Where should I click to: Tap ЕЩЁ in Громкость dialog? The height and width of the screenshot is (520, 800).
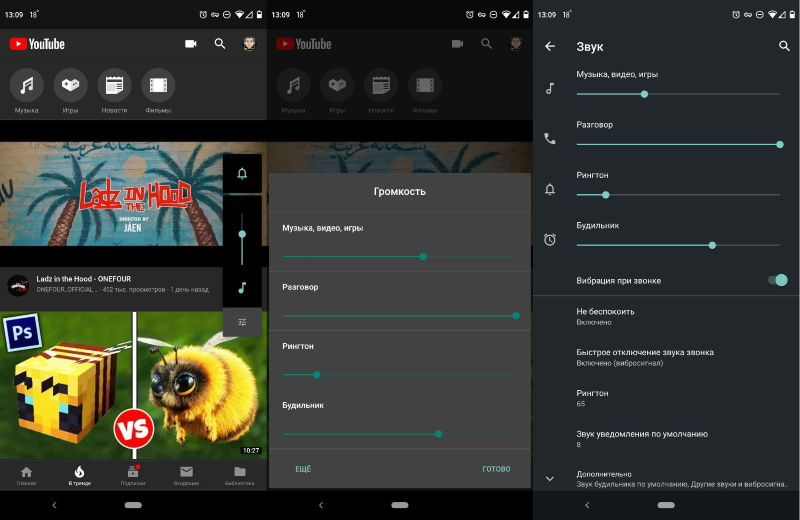click(x=303, y=469)
